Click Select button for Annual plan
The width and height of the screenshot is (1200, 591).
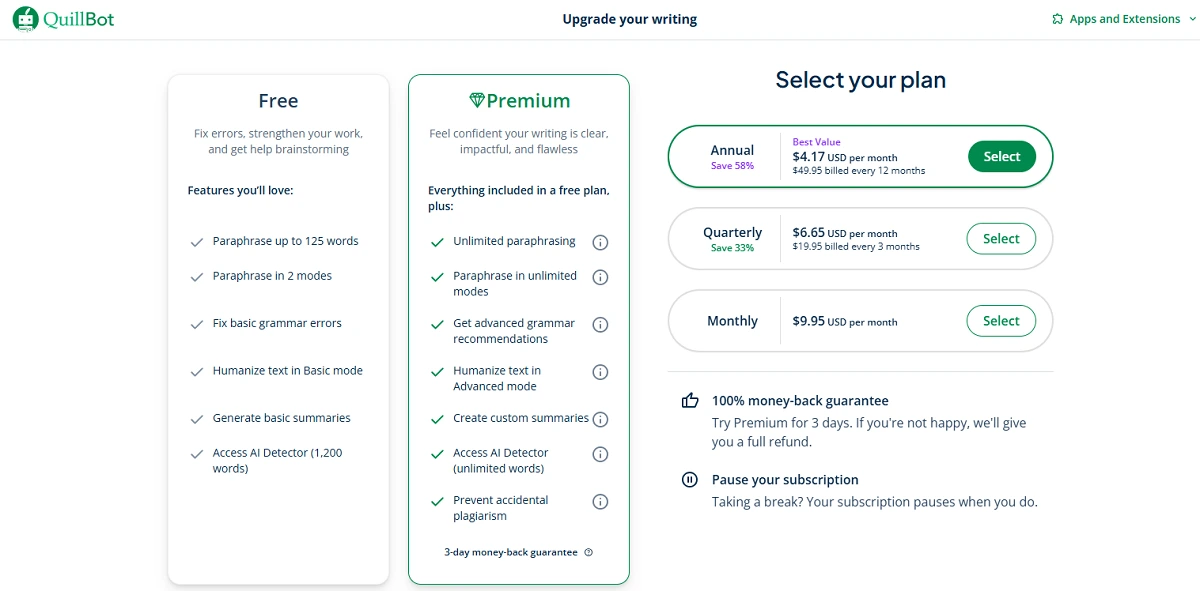coord(1001,156)
